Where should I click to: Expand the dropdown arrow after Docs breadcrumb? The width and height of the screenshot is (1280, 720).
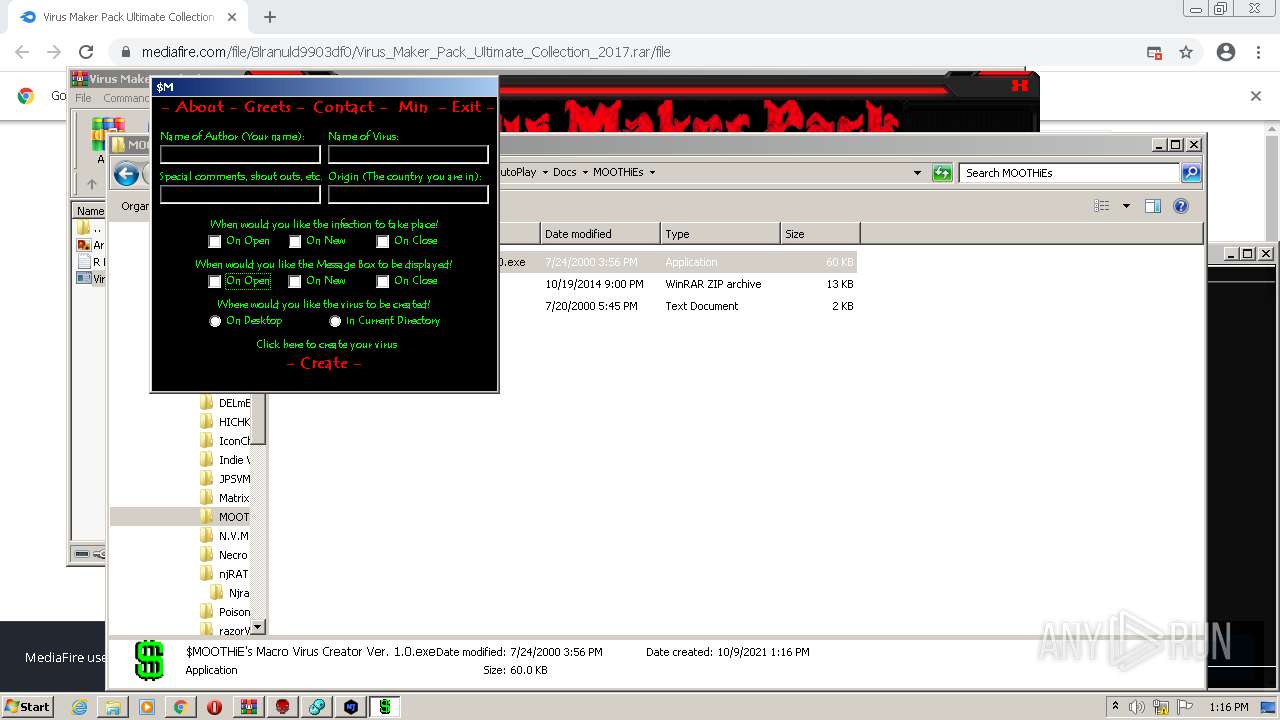click(x=585, y=172)
